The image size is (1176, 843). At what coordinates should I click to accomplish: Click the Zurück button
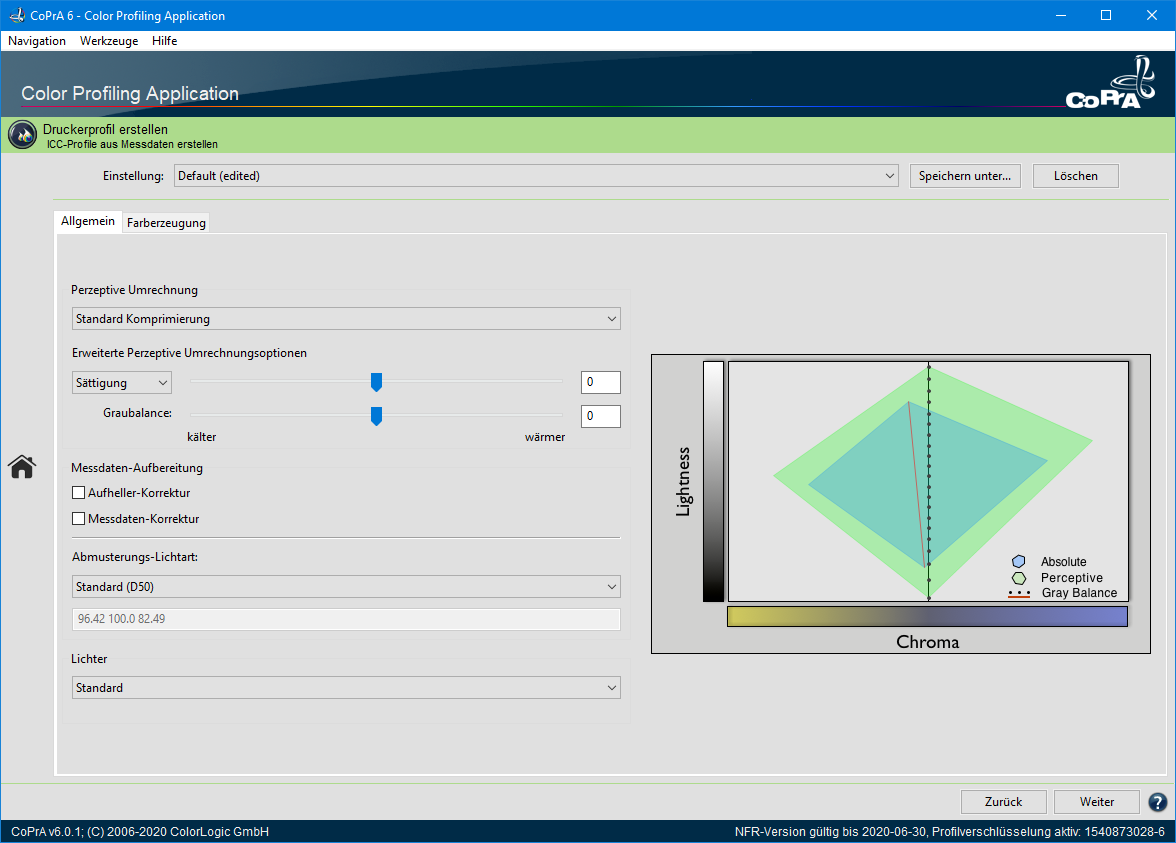(x=1003, y=802)
